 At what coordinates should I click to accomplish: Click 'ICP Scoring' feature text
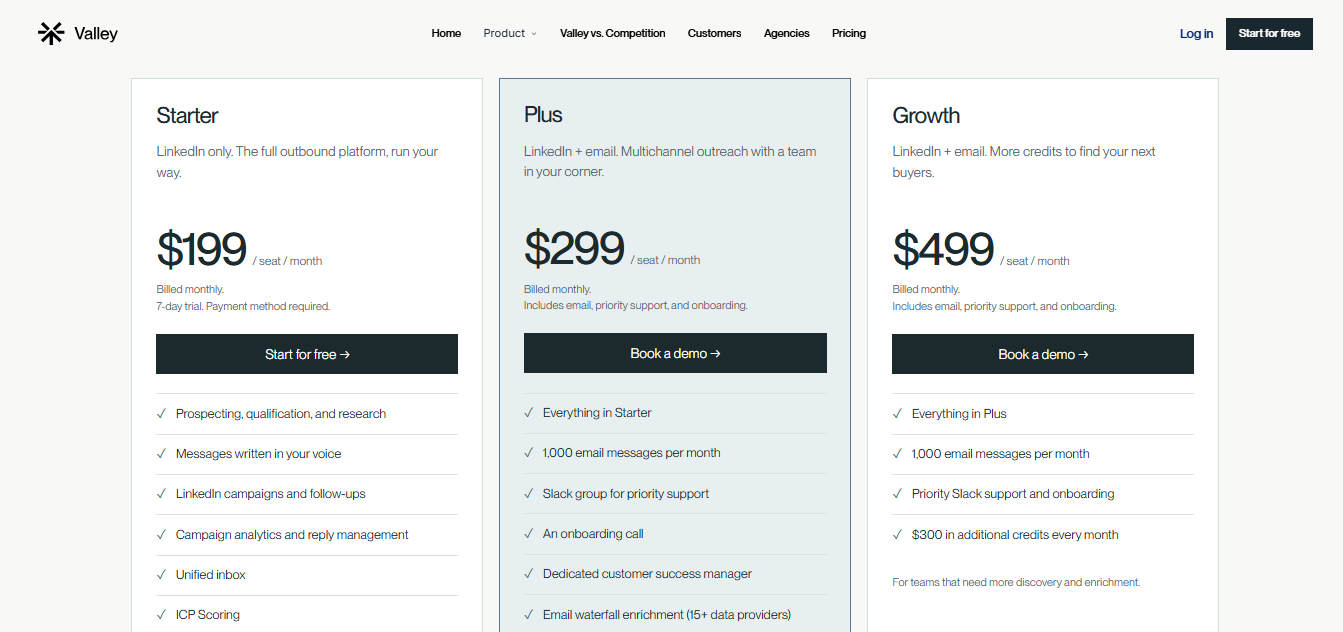[208, 614]
